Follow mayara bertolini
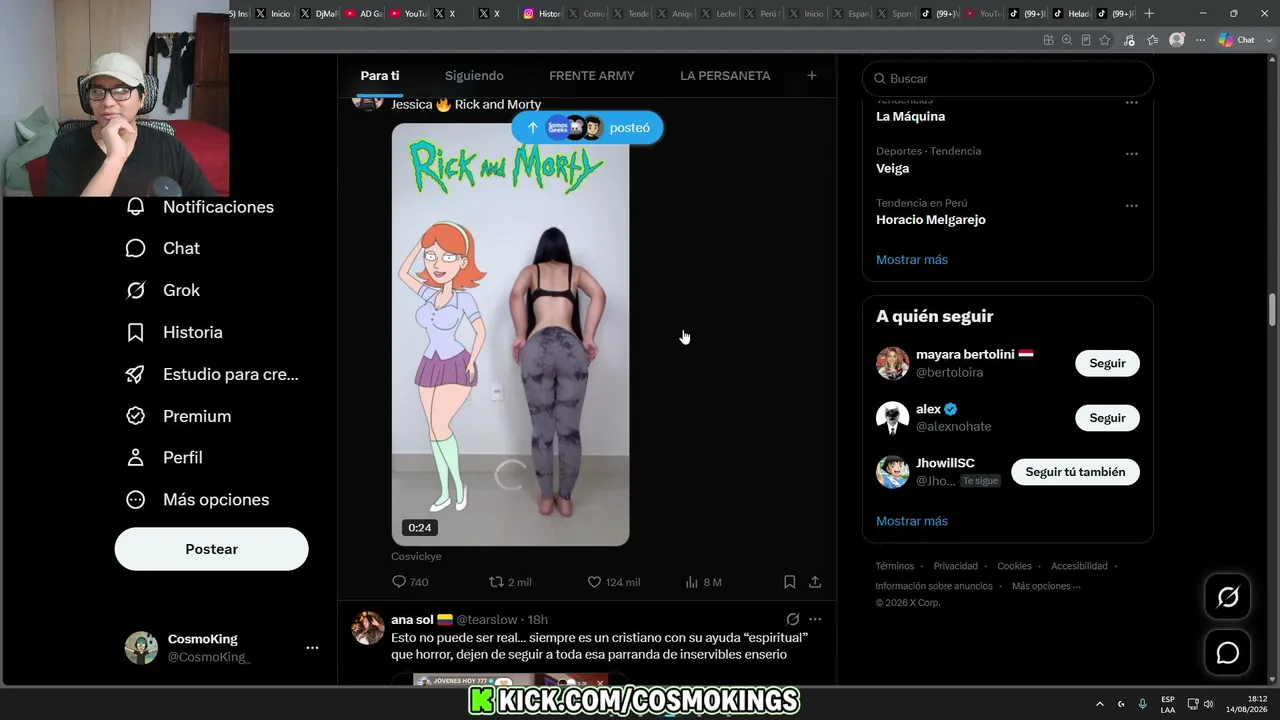Viewport: 1280px width, 720px height. pyautogui.click(x=1107, y=363)
